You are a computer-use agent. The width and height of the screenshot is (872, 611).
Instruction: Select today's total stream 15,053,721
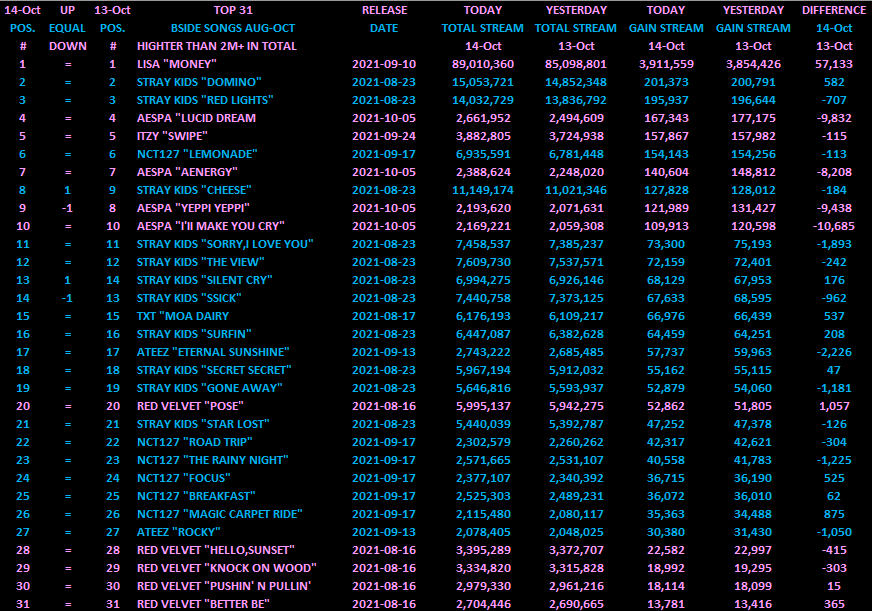[483, 82]
